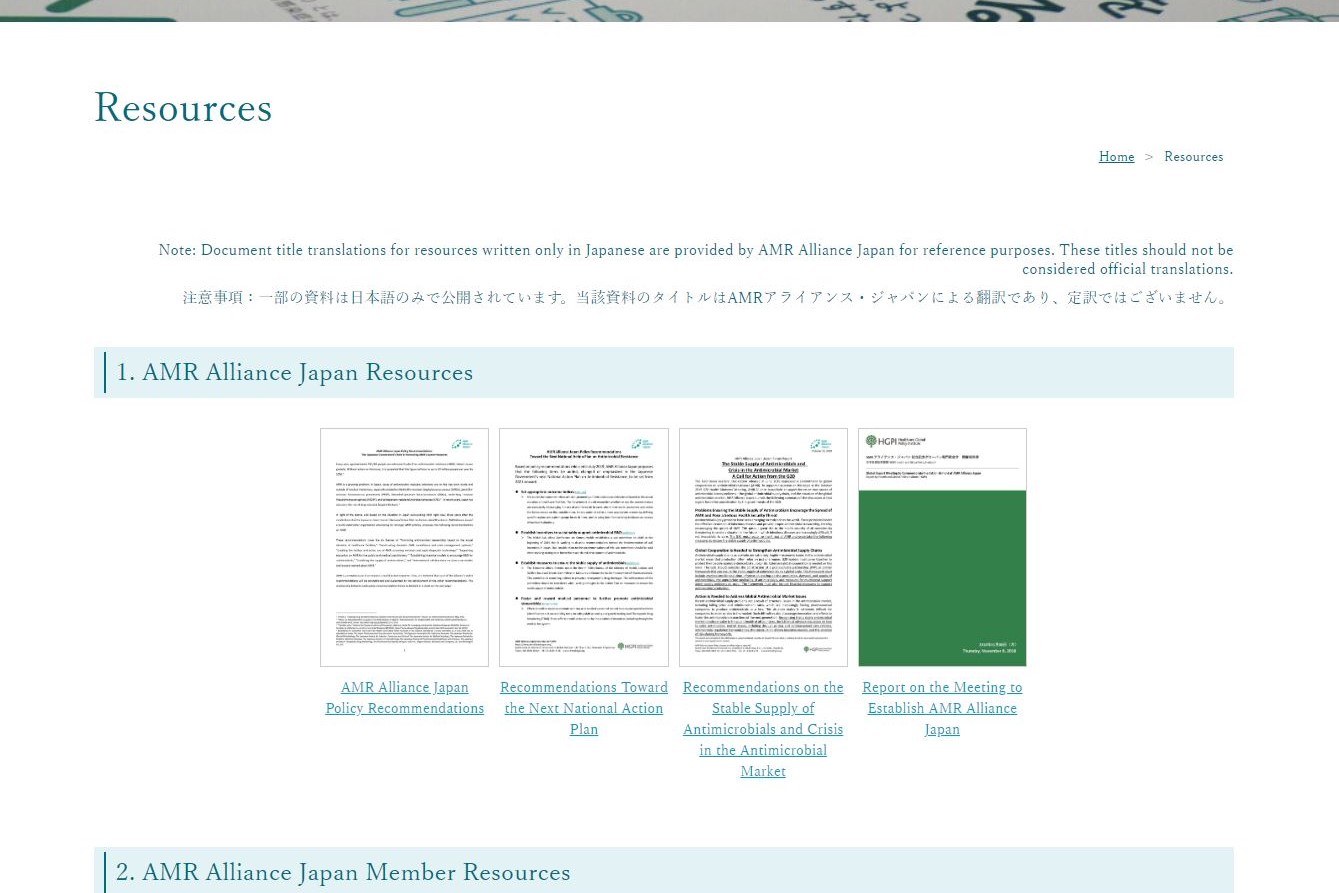Click the header banner image at top
The width and height of the screenshot is (1339, 893).
pos(669,10)
